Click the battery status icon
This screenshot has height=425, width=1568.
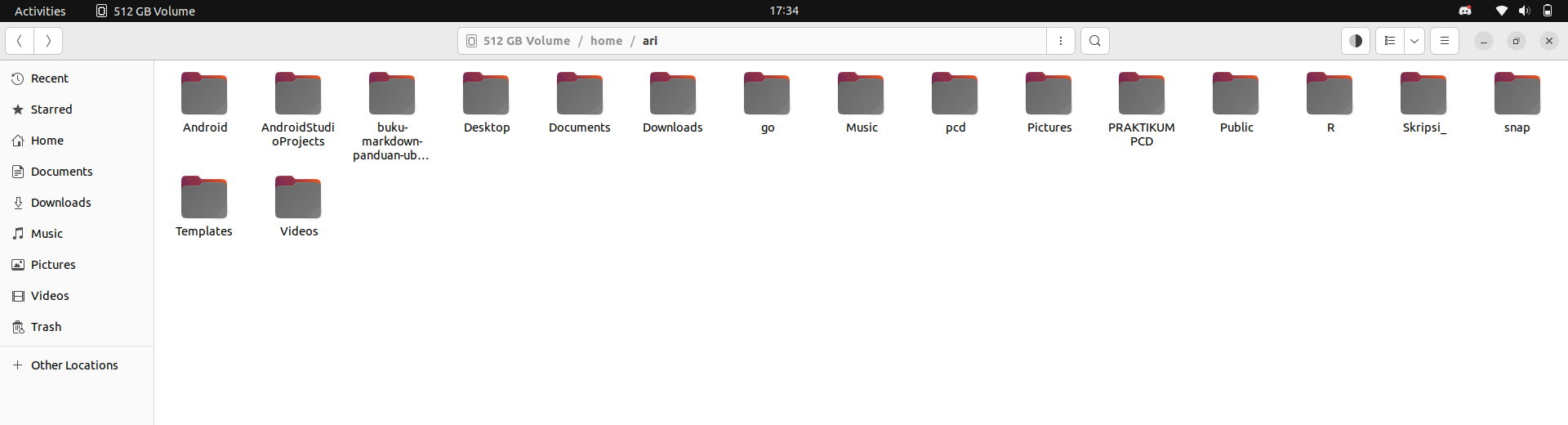1548,11
